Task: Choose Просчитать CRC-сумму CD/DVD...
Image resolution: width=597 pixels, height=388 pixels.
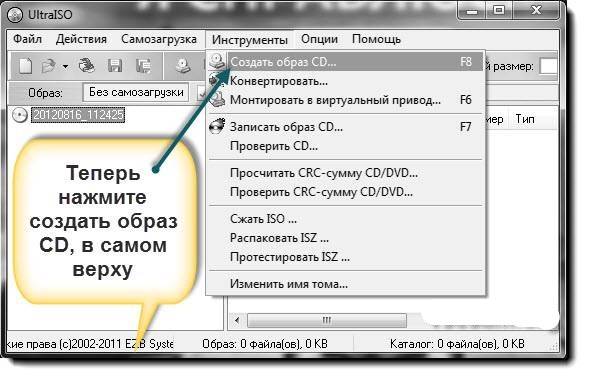Action: click(x=346, y=173)
